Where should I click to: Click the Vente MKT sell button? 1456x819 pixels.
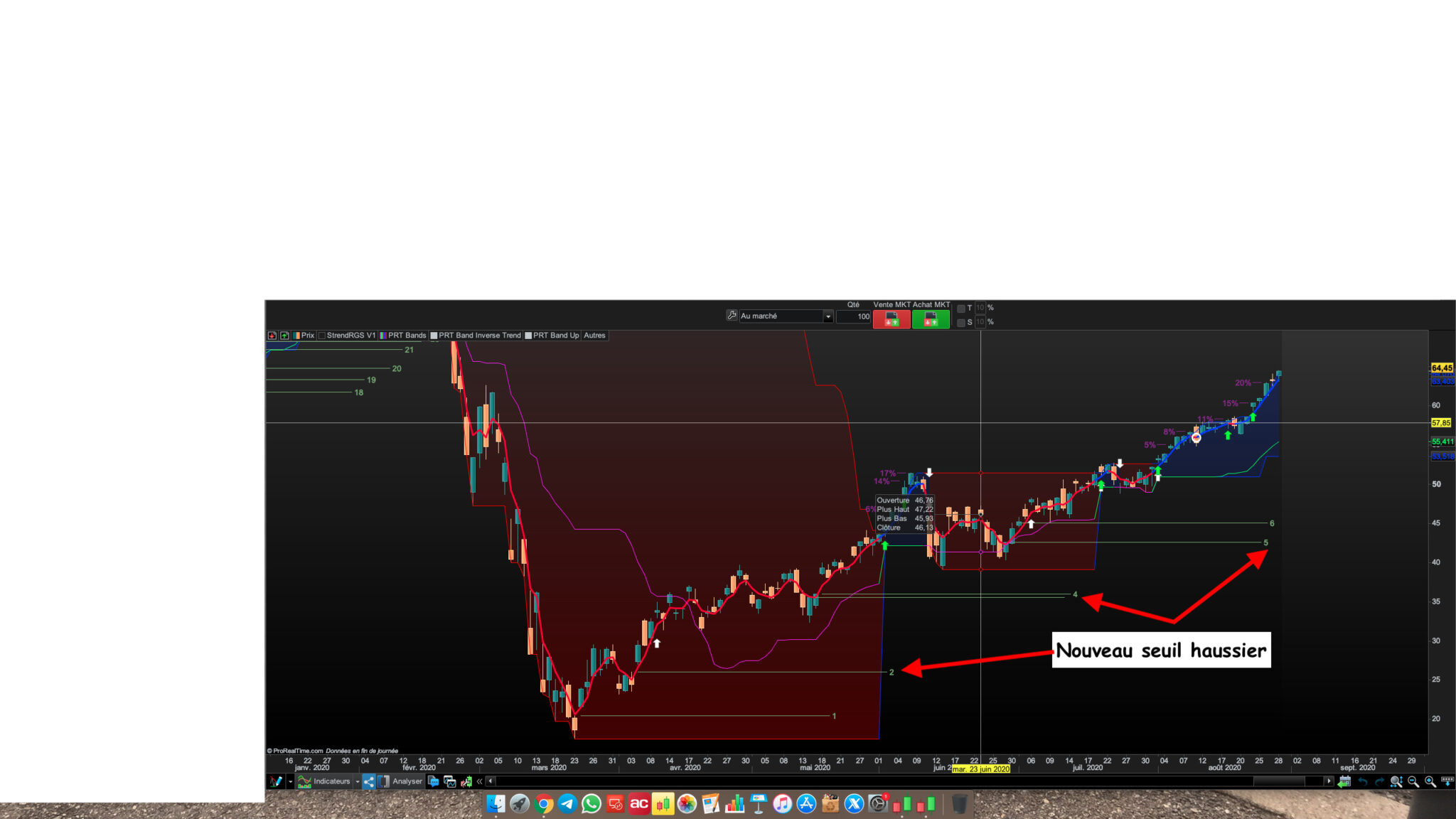click(x=891, y=320)
